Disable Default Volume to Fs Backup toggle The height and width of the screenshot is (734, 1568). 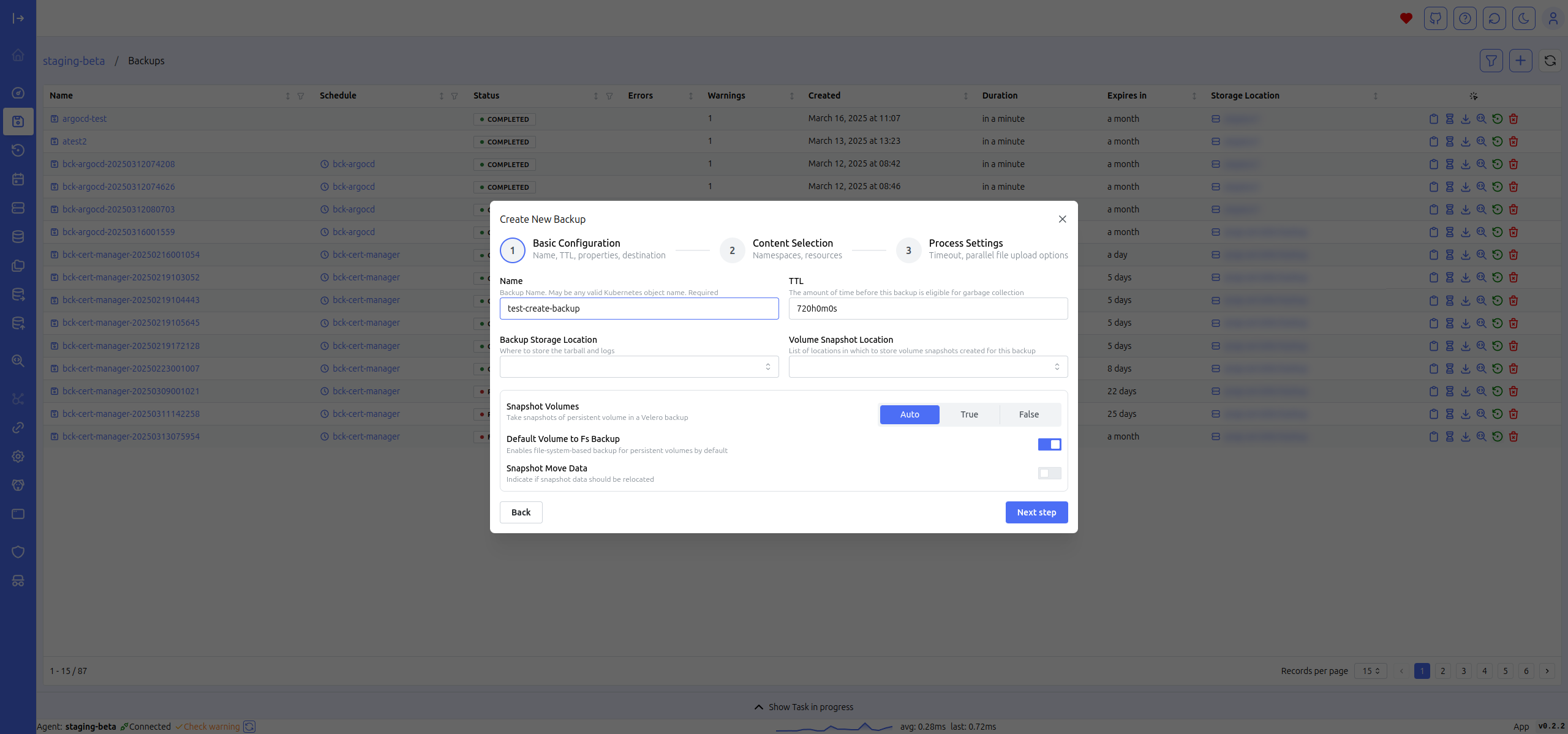pos(1049,444)
